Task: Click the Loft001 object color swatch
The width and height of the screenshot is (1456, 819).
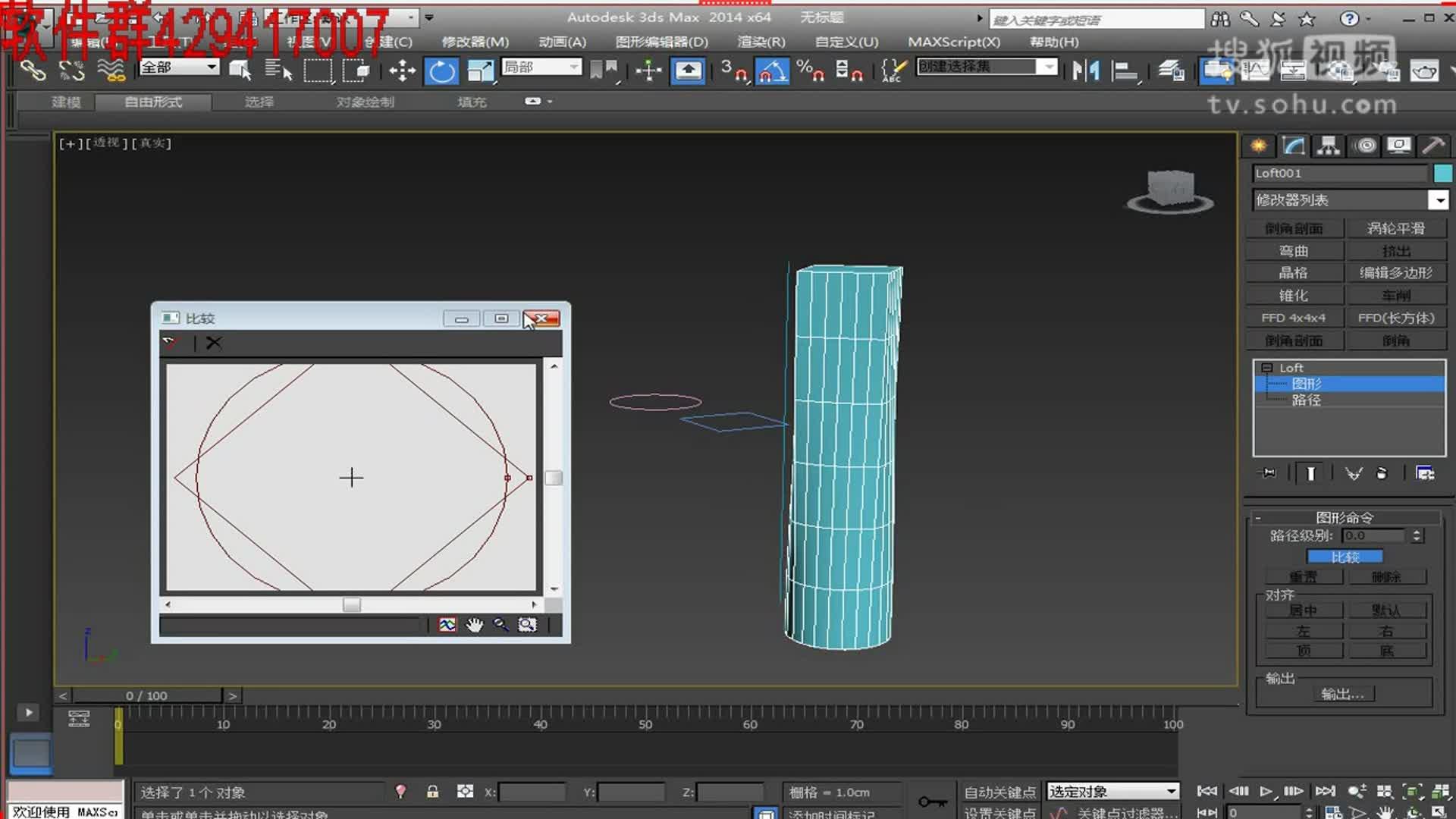Action: (x=1442, y=173)
